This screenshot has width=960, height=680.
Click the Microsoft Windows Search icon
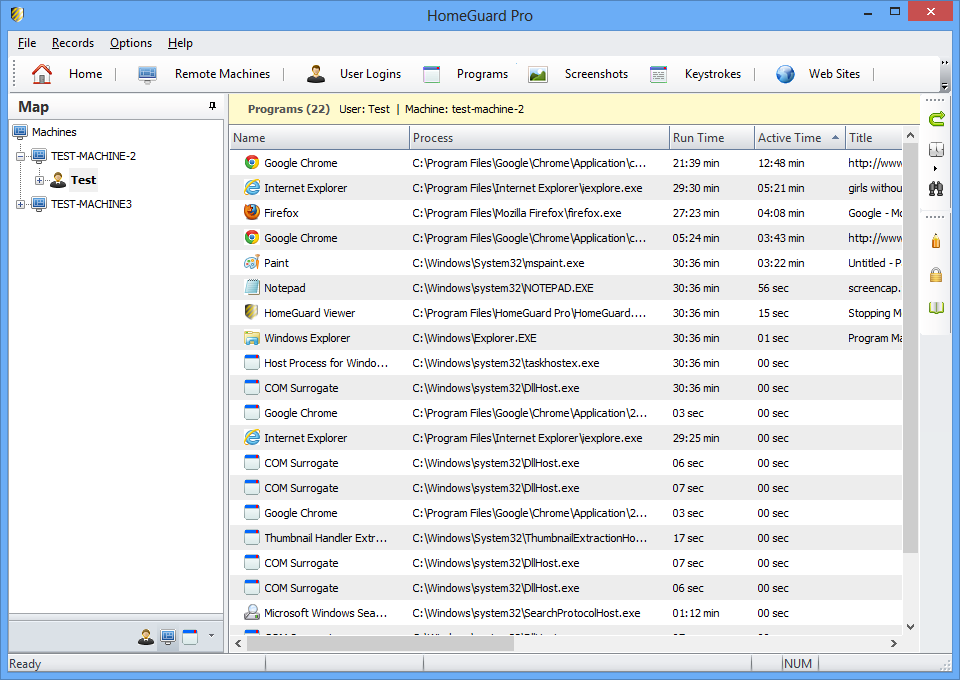(x=251, y=612)
